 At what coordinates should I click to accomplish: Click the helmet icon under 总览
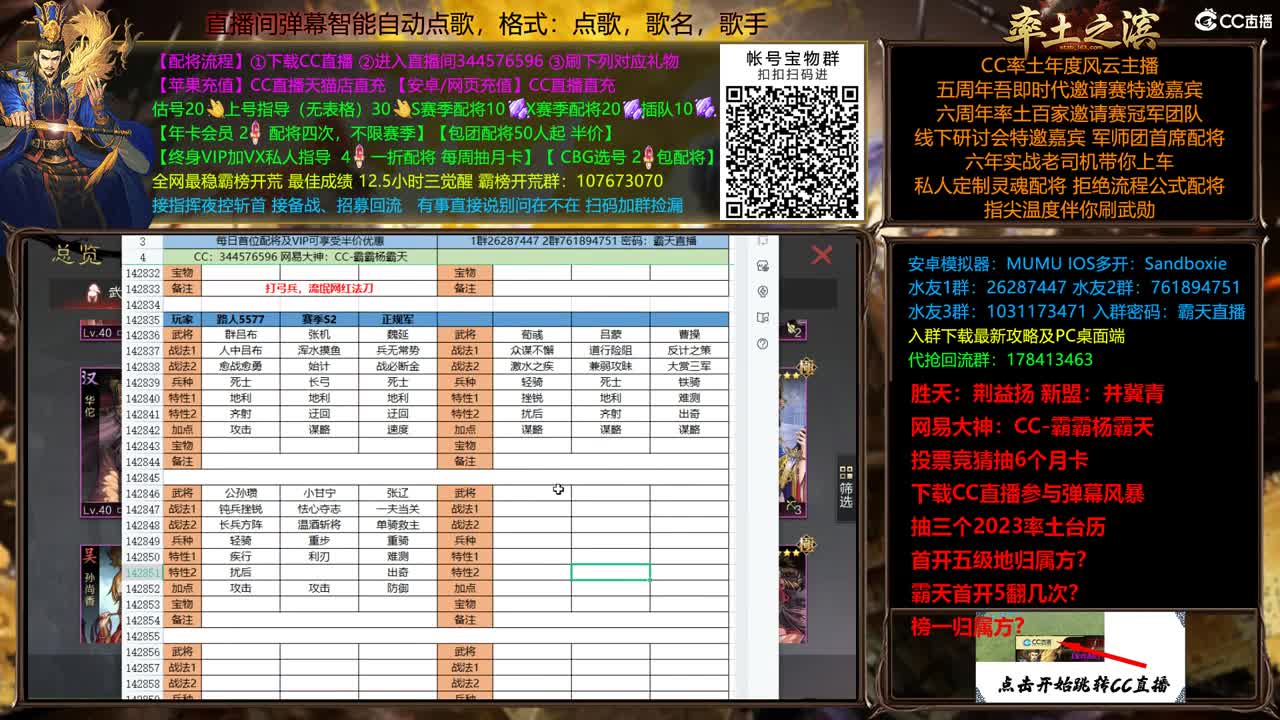pos(94,291)
